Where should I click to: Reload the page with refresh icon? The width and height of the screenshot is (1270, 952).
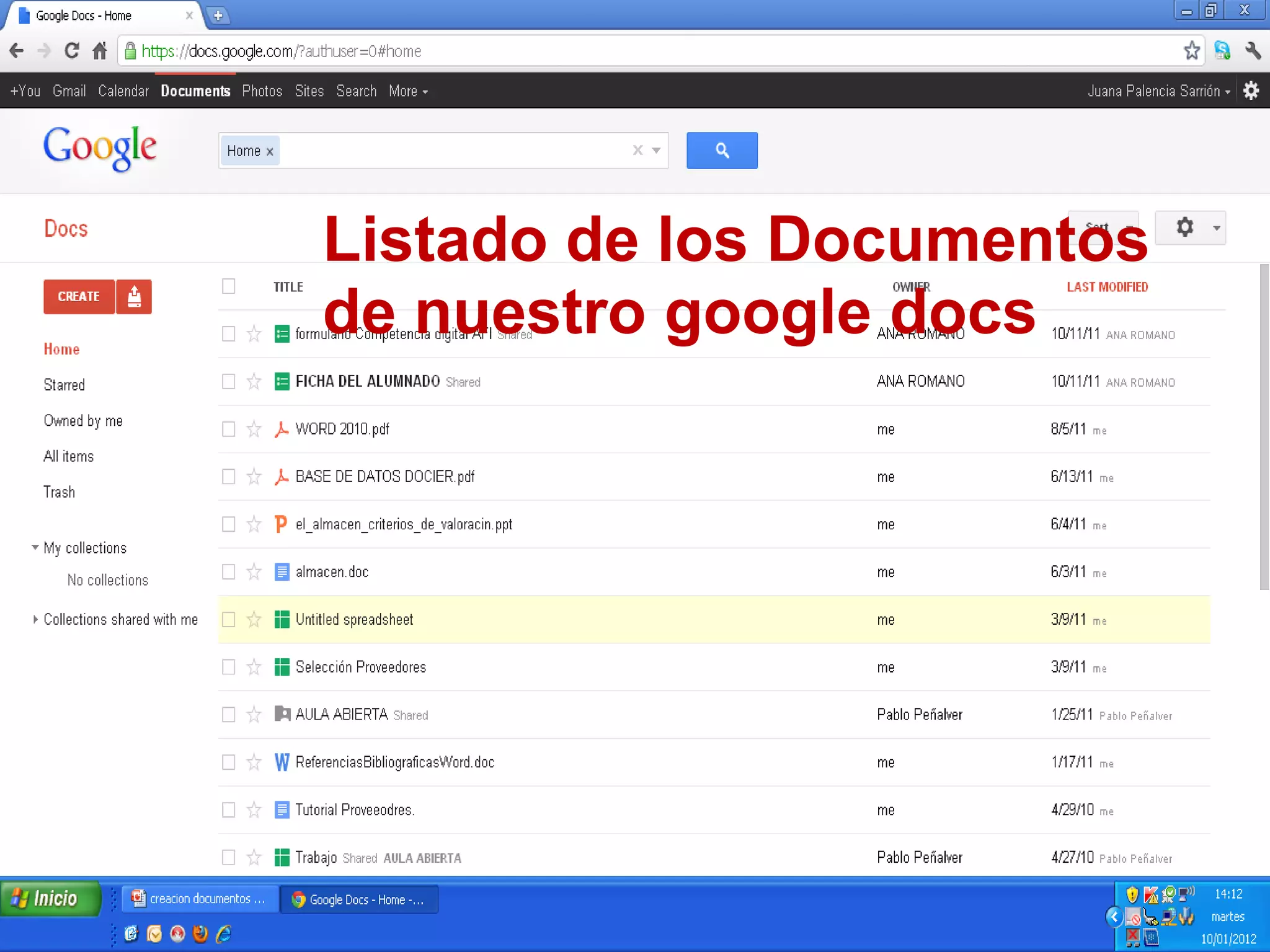tap(72, 51)
